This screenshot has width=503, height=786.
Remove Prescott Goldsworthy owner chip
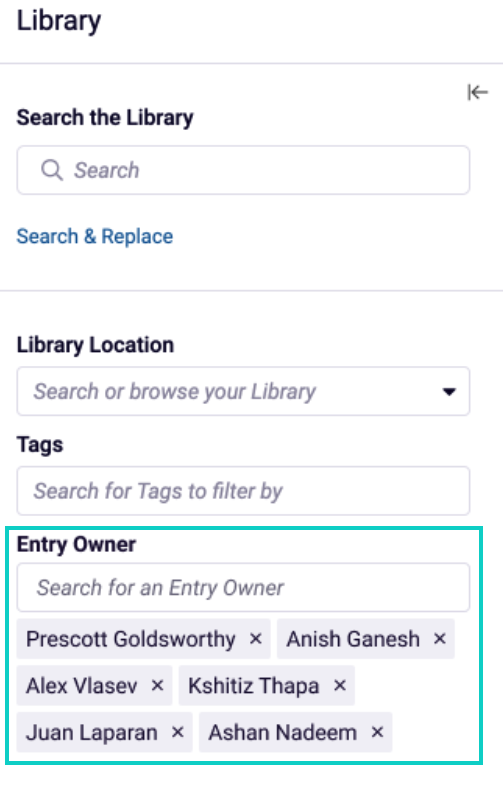pos(256,639)
